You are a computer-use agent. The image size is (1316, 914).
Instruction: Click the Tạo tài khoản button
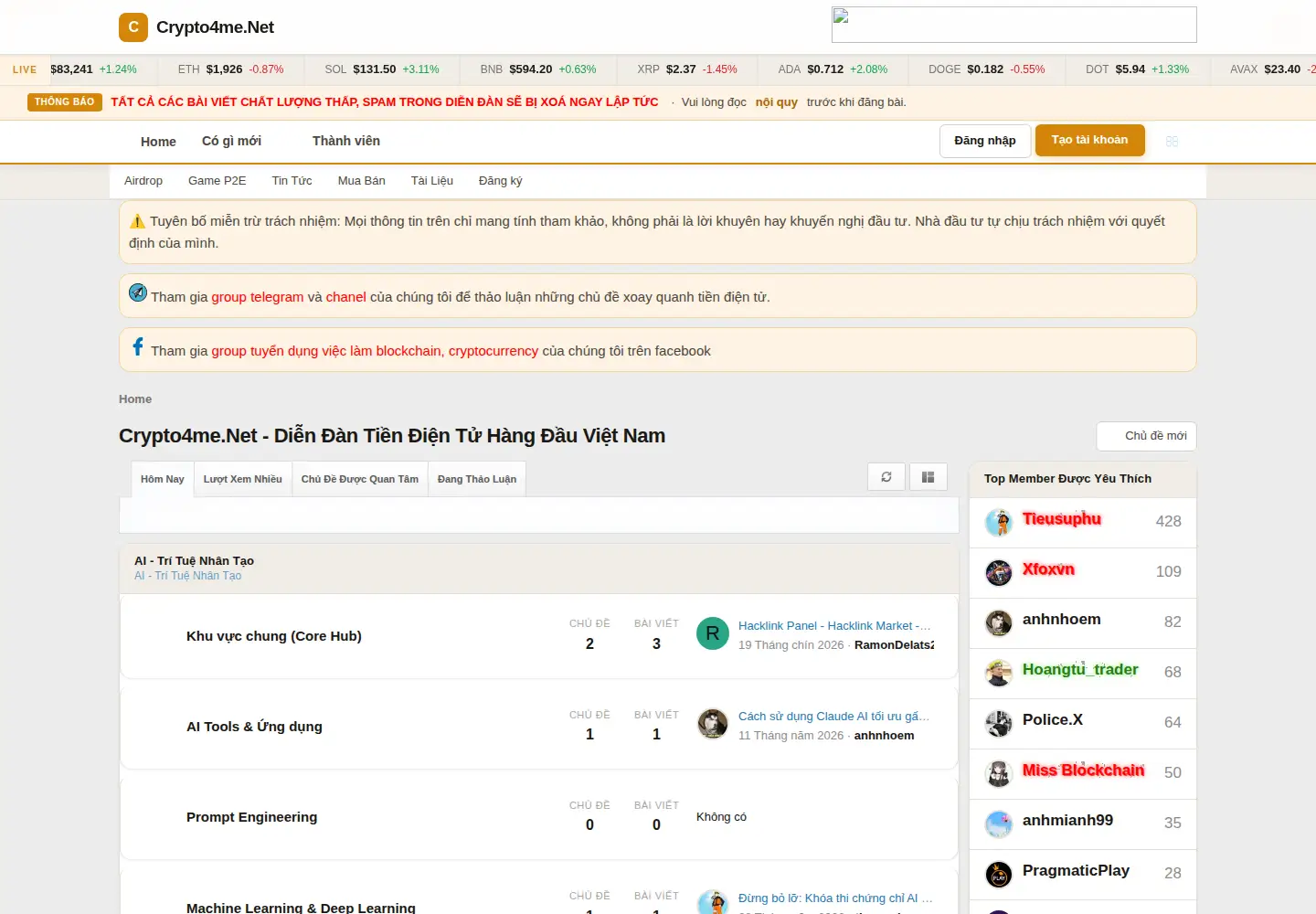(1089, 140)
